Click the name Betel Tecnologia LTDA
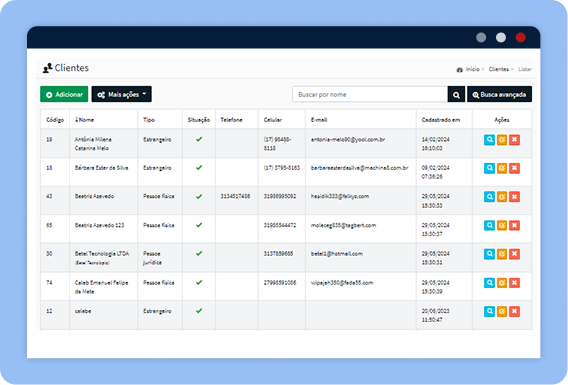Viewport: 568px width, 385px height. pyautogui.click(x=102, y=254)
